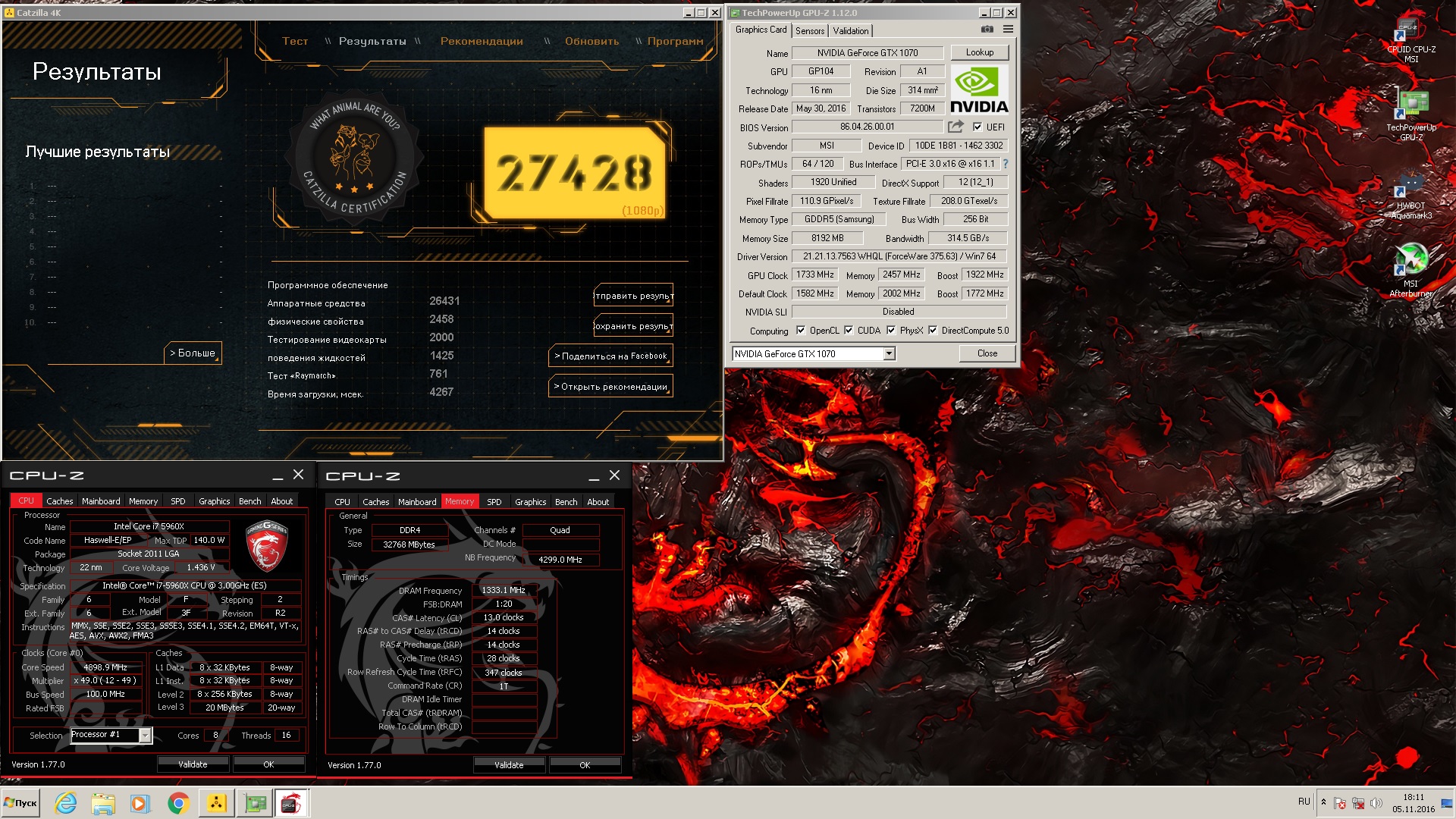This screenshot has height=819, width=1456.
Task: Open the HWBOT Aquamark3 desktop shortcut
Action: 1410,196
